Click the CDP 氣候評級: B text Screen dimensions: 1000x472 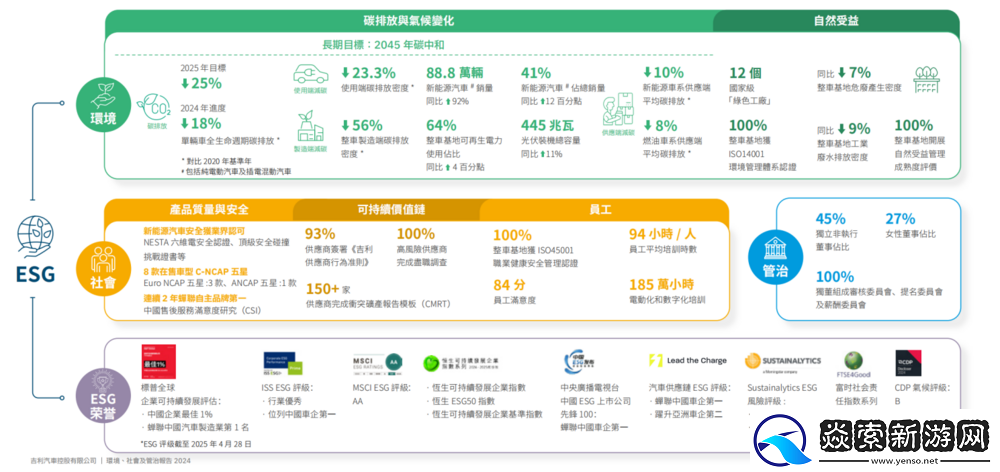pyautogui.click(x=922, y=394)
